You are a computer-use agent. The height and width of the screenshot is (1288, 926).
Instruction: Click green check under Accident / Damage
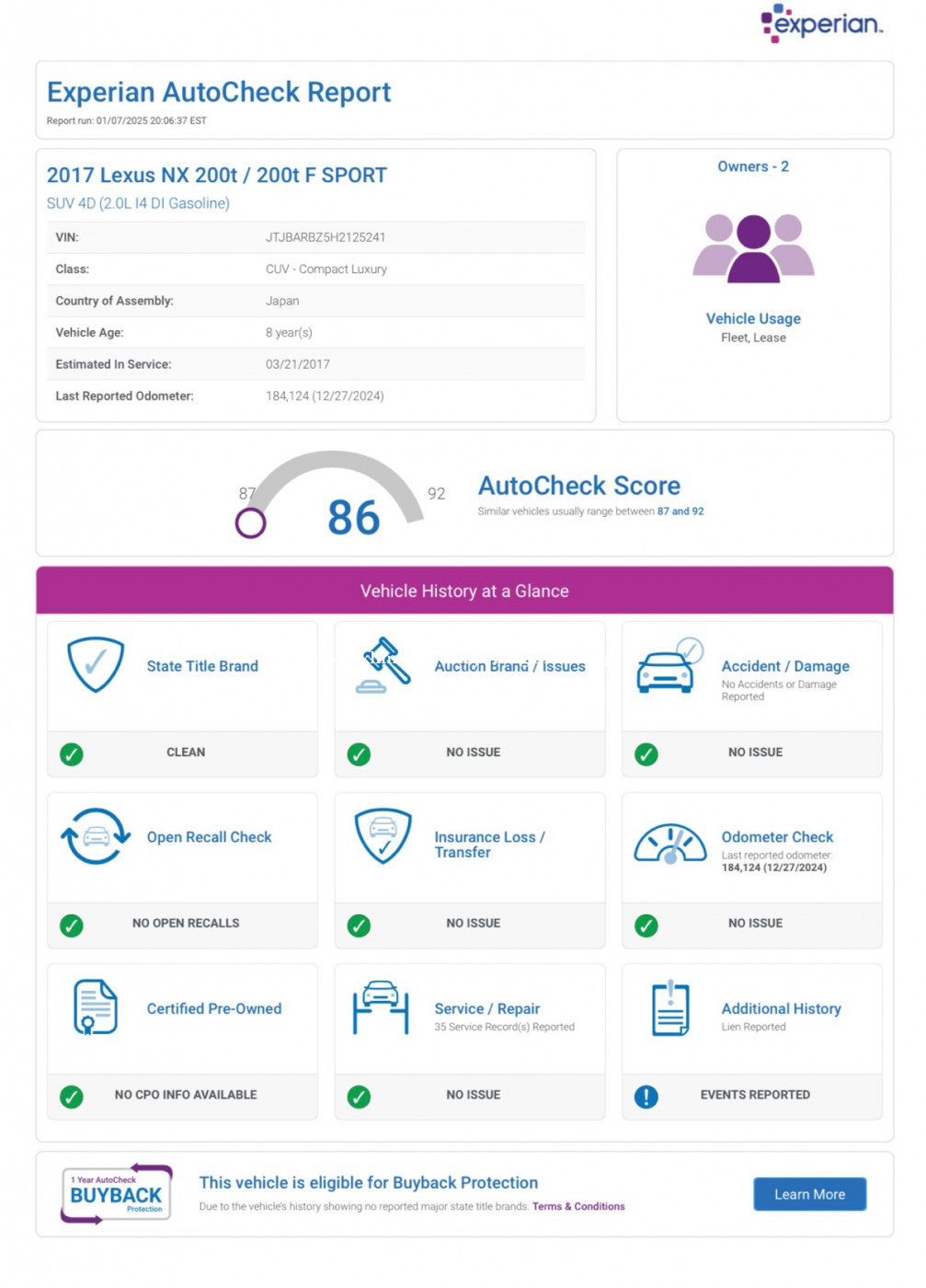coord(646,754)
